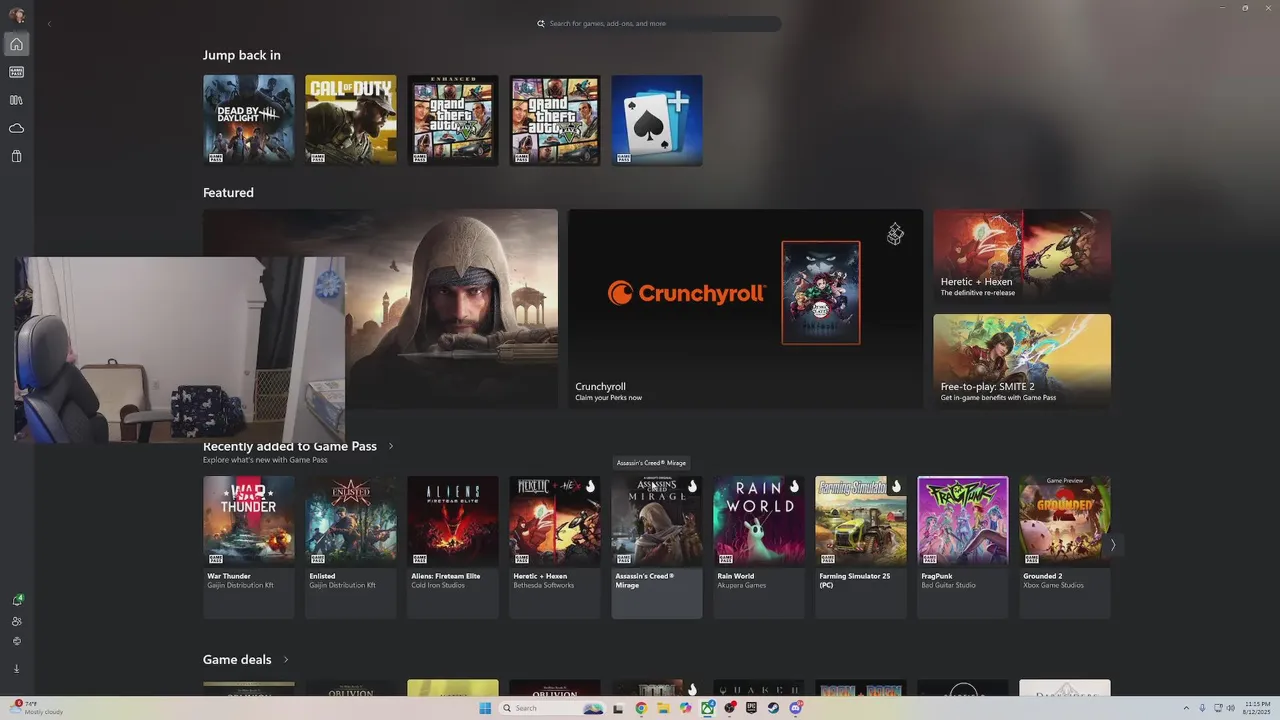Open Epic Games Launcher from the taskbar
The image size is (1280, 720).
pyautogui.click(x=751, y=708)
